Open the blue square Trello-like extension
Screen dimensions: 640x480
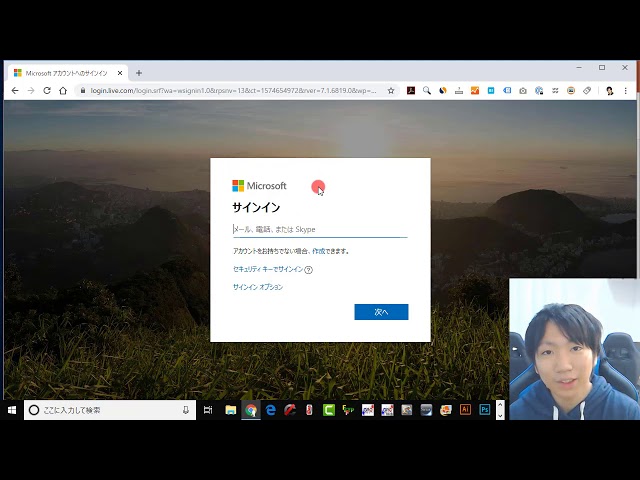click(491, 91)
